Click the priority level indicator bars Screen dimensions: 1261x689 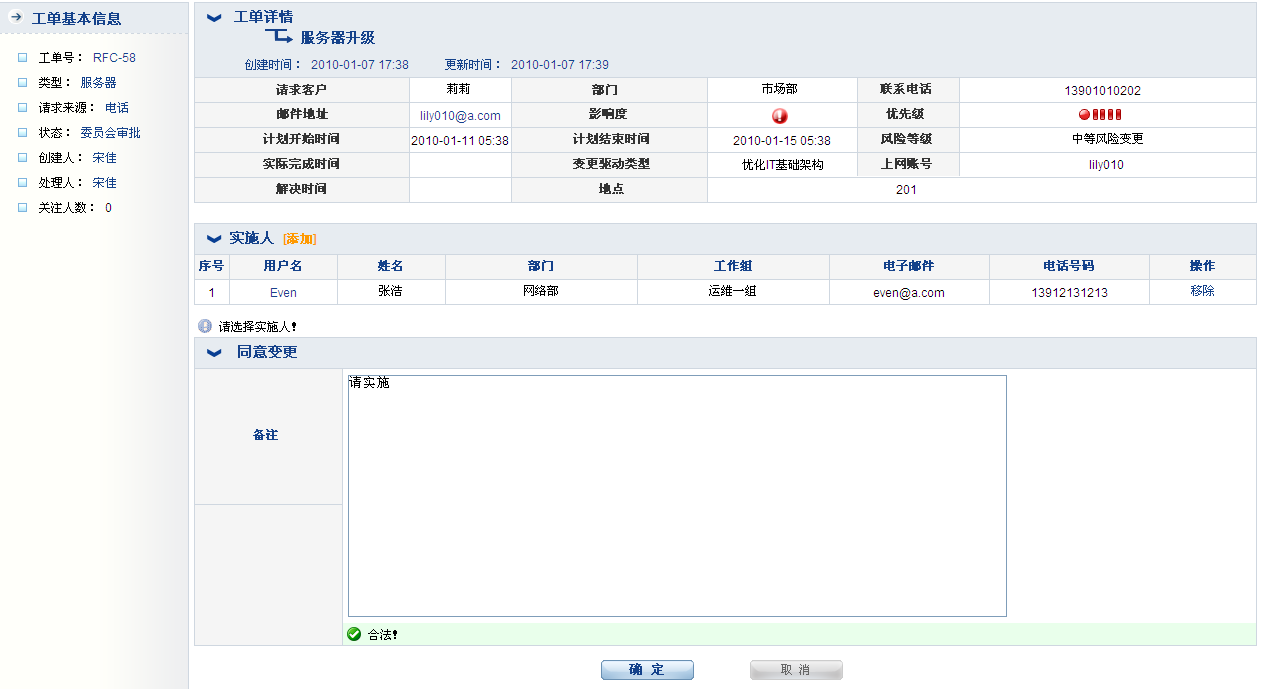1100,115
